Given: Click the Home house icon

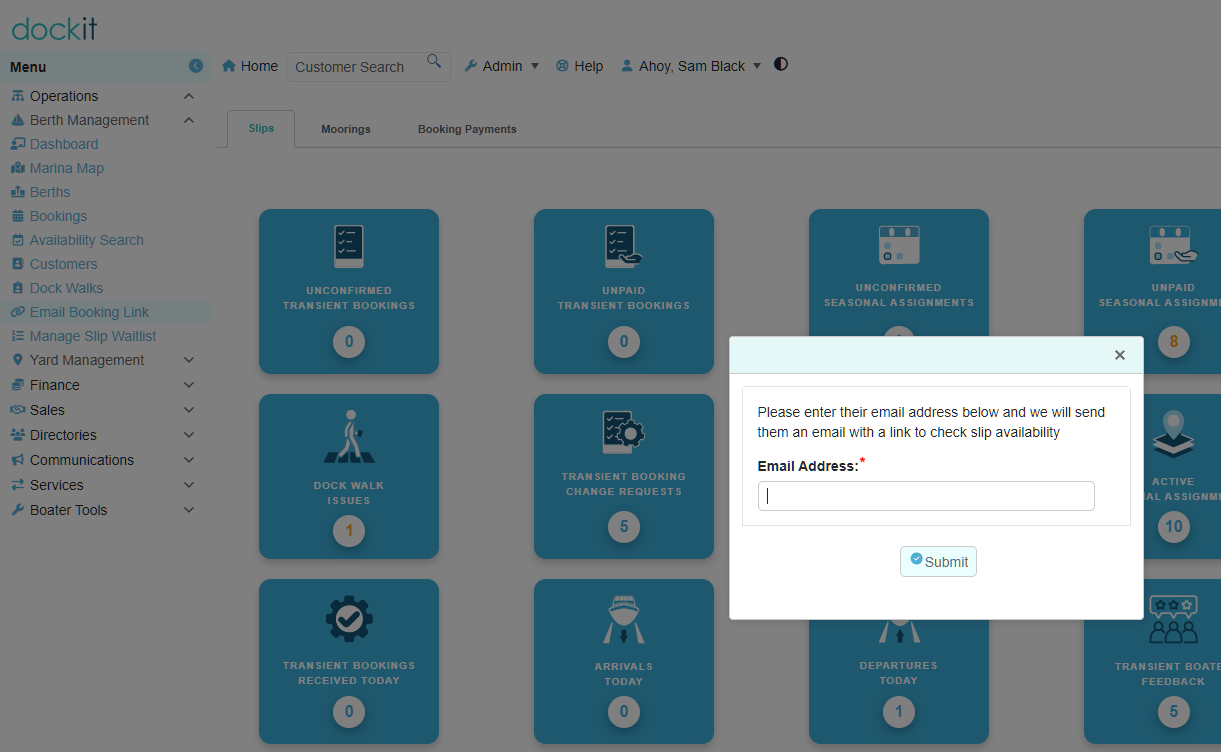Looking at the screenshot, I should (229, 66).
